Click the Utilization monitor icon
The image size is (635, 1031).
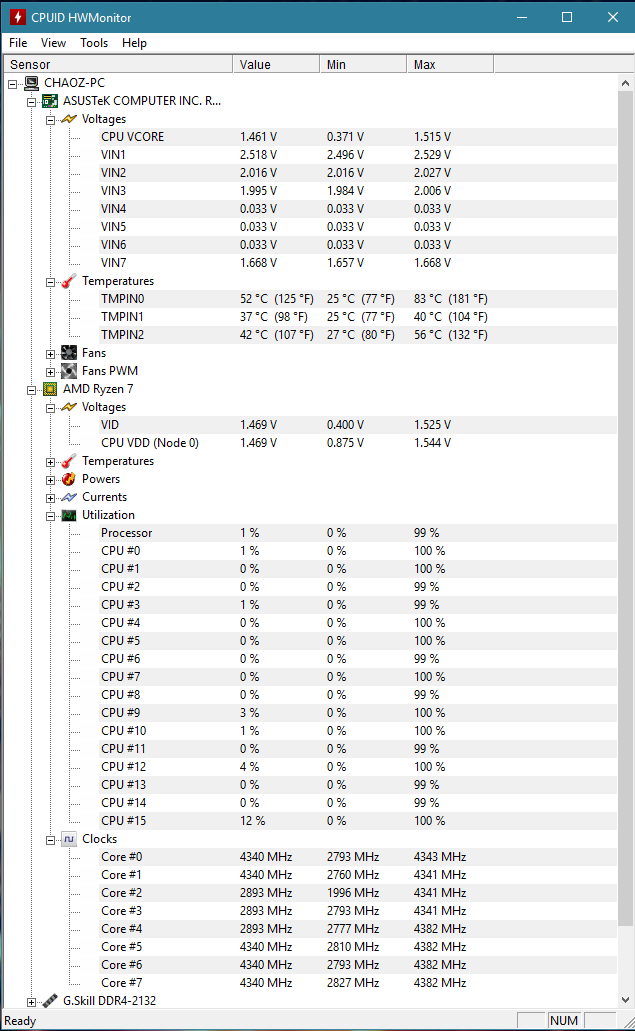point(69,515)
